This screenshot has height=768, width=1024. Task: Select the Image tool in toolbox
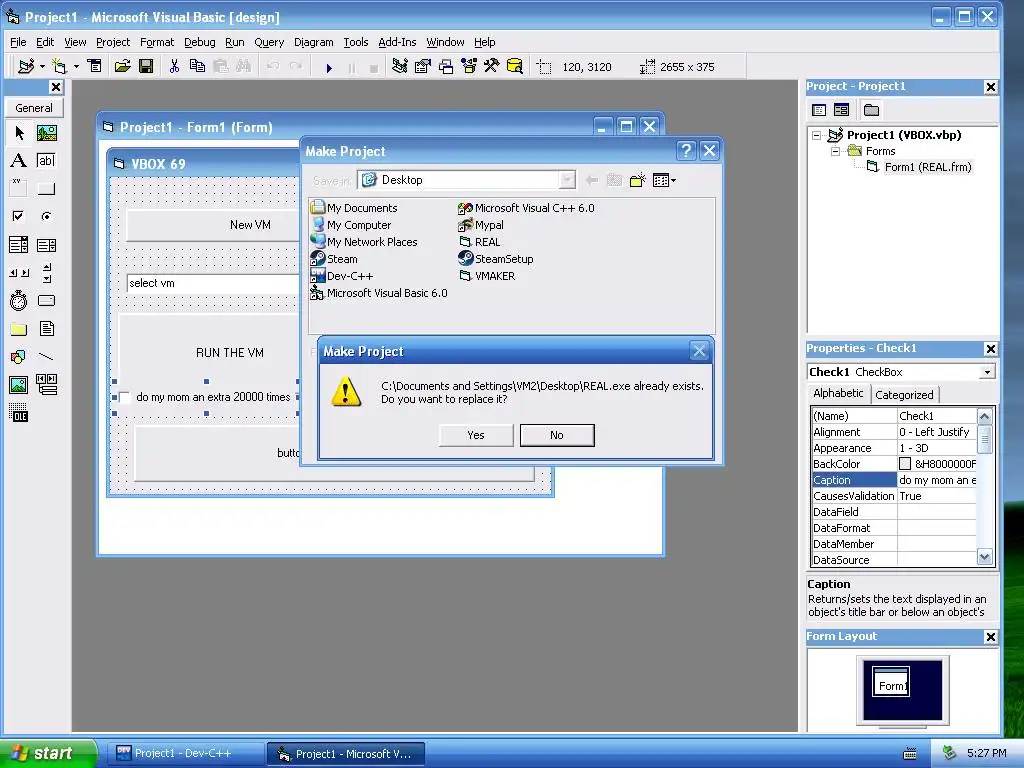pos(19,385)
